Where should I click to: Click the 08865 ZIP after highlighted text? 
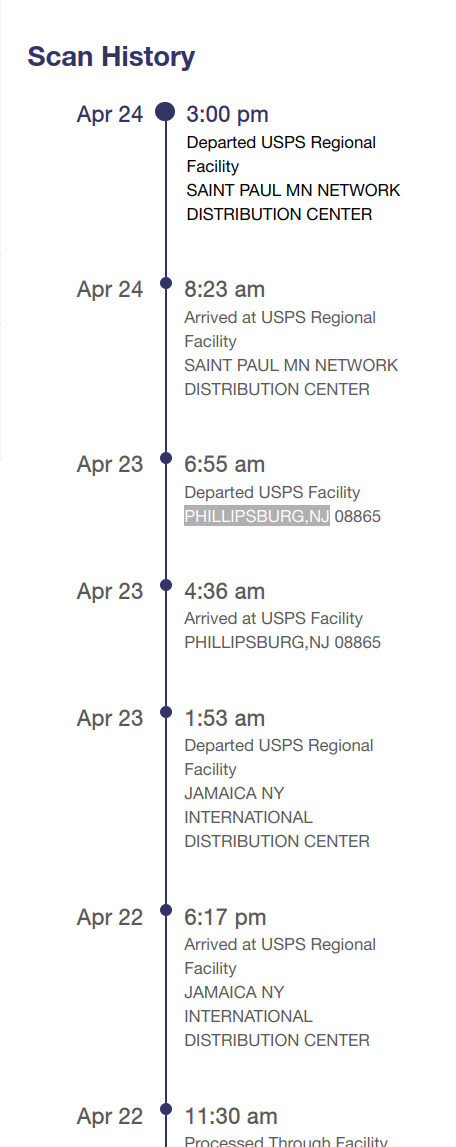click(x=358, y=516)
